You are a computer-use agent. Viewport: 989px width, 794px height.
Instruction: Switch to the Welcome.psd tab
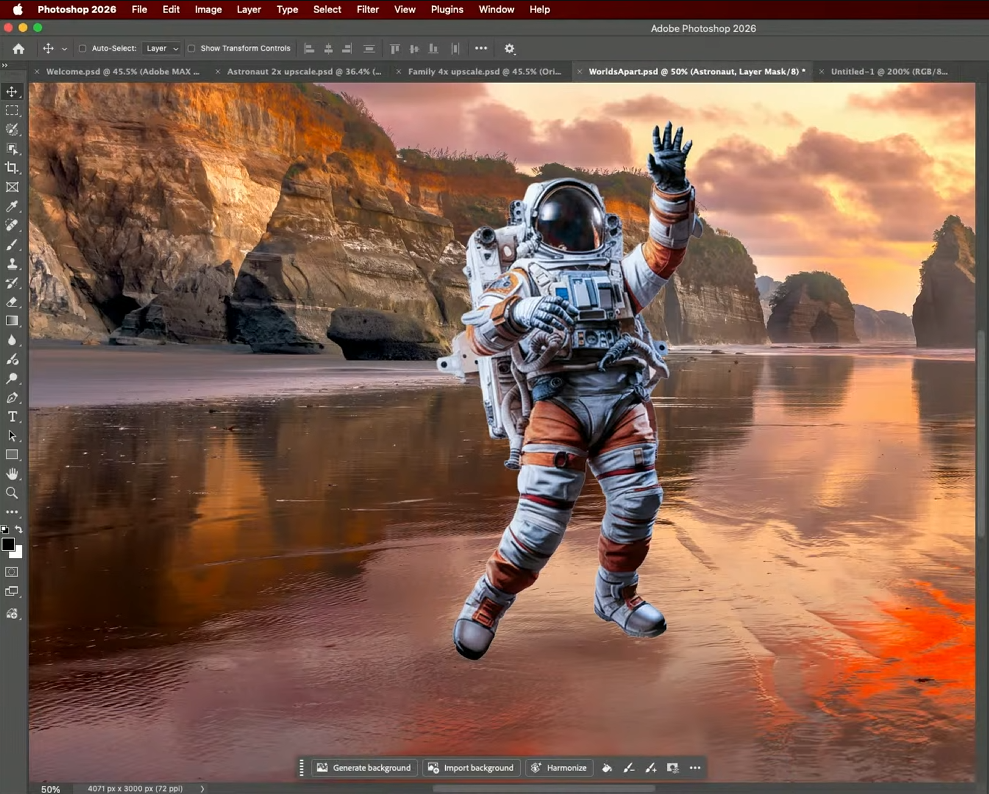tap(122, 72)
